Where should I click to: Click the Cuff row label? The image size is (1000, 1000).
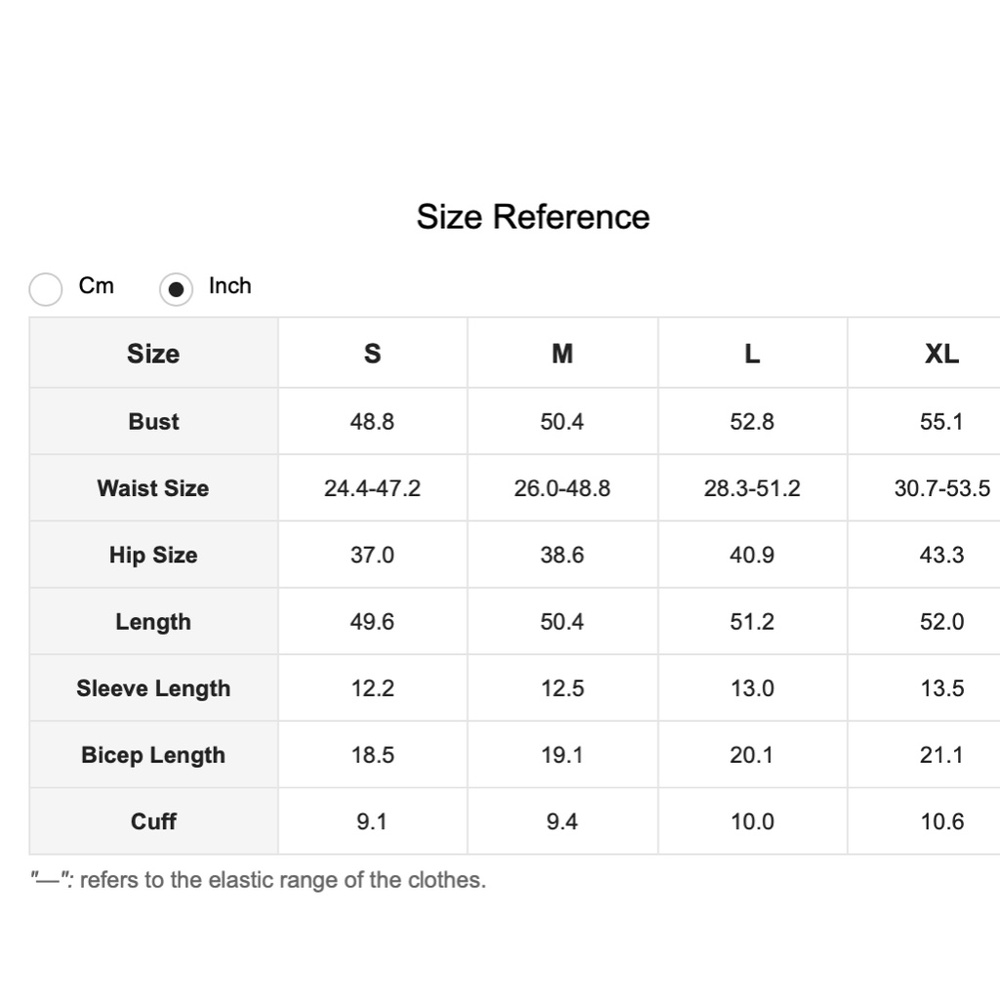154,821
